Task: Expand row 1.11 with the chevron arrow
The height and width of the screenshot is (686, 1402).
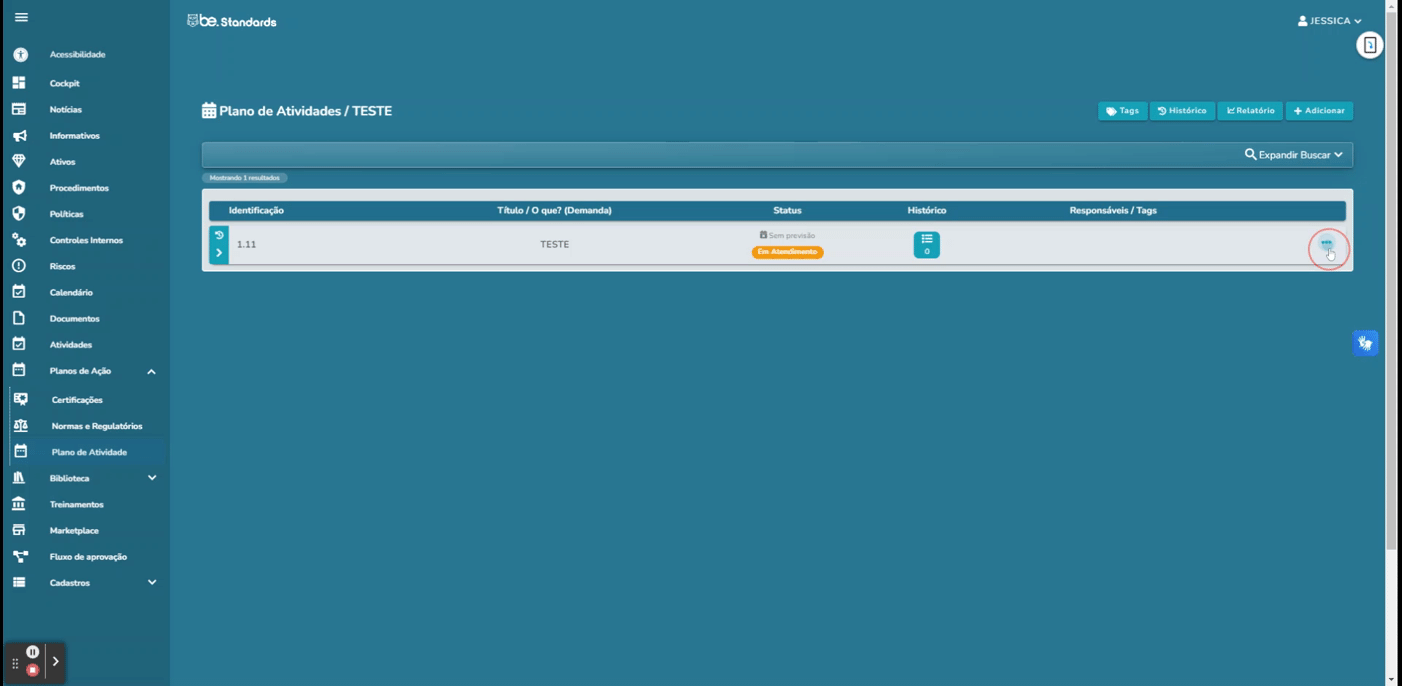Action: point(219,253)
